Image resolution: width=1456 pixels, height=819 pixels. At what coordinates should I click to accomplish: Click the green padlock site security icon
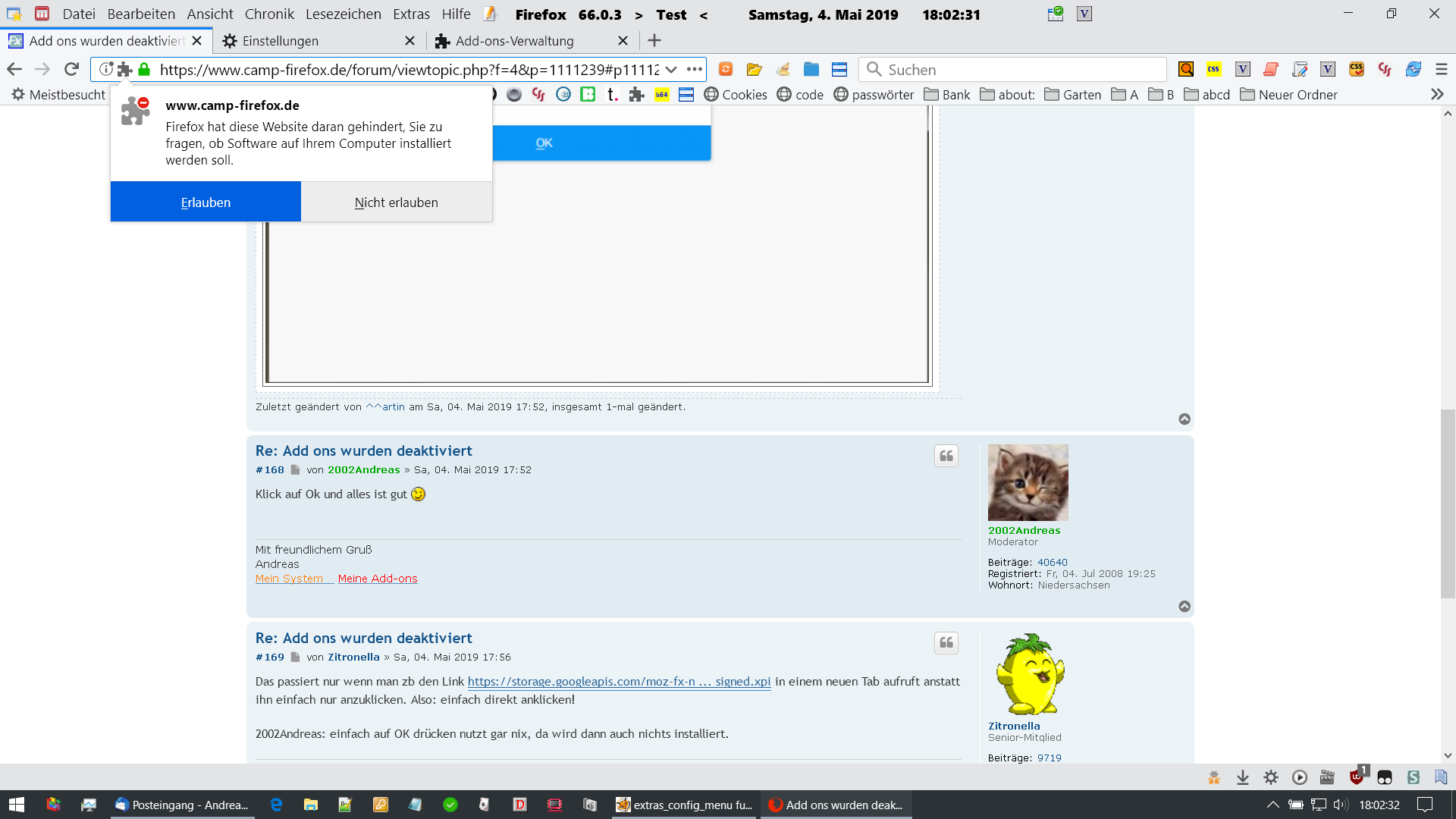(x=144, y=70)
